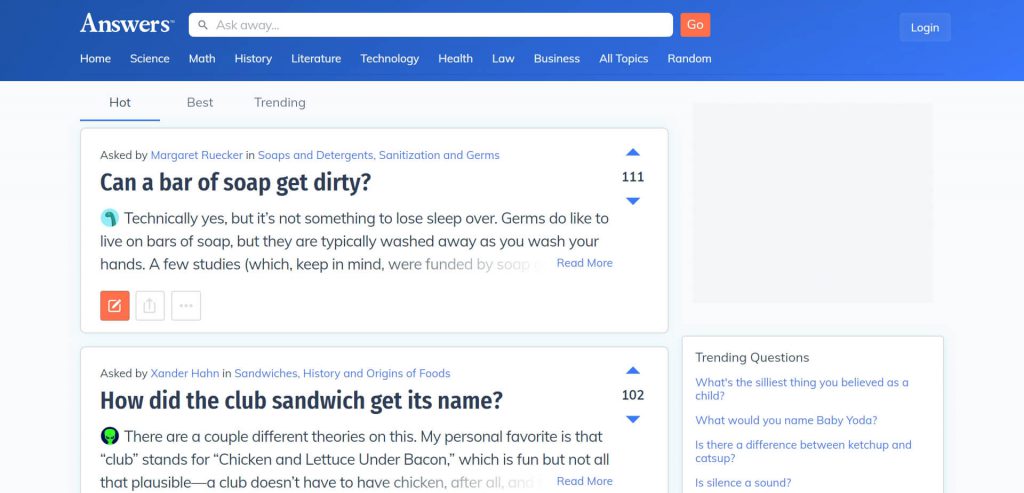Screen dimensions: 1024x493
Task: Switch to the Trending tab
Action: [x=280, y=102]
